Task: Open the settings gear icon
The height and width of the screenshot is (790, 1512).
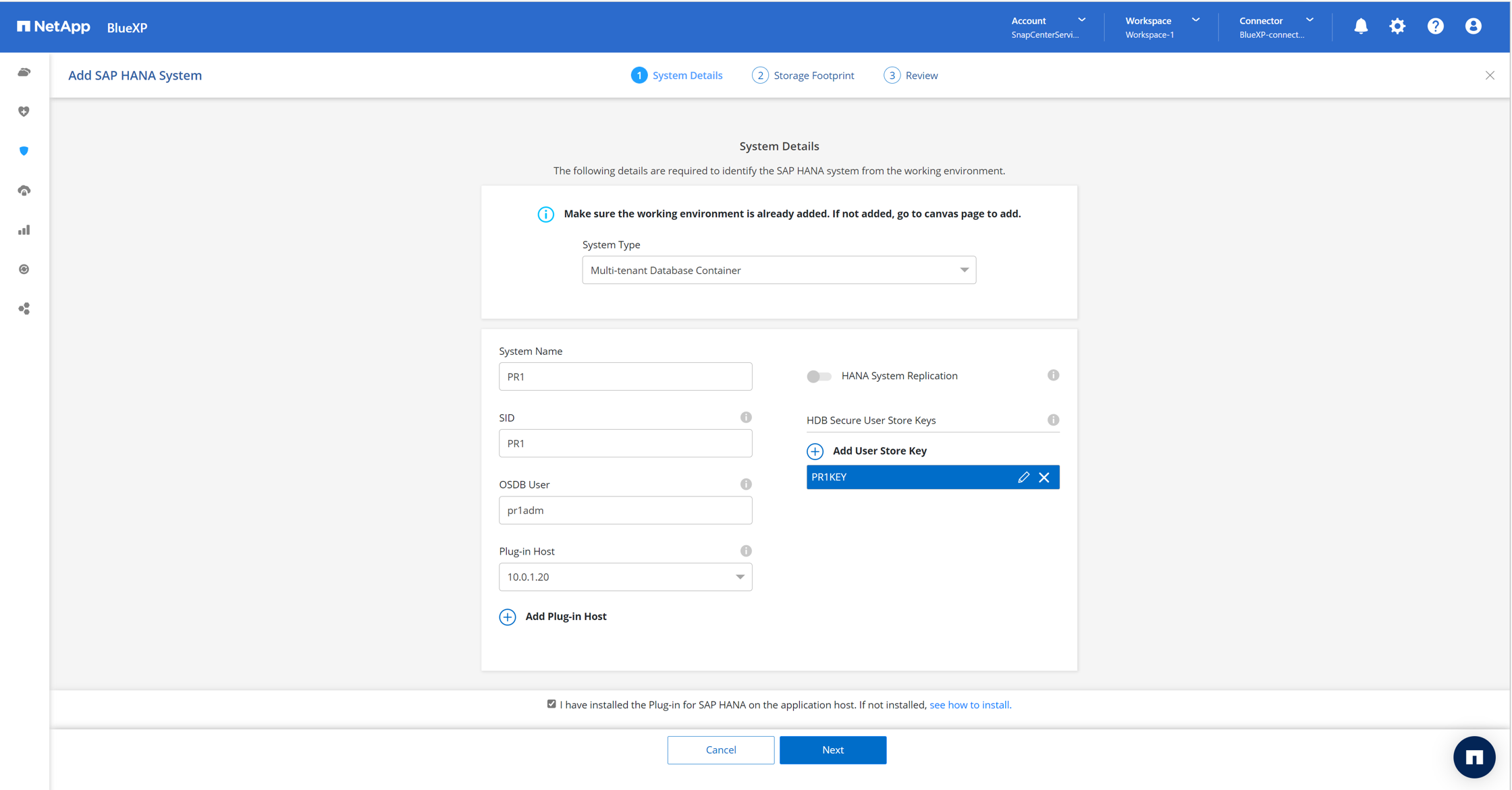Action: point(1397,26)
